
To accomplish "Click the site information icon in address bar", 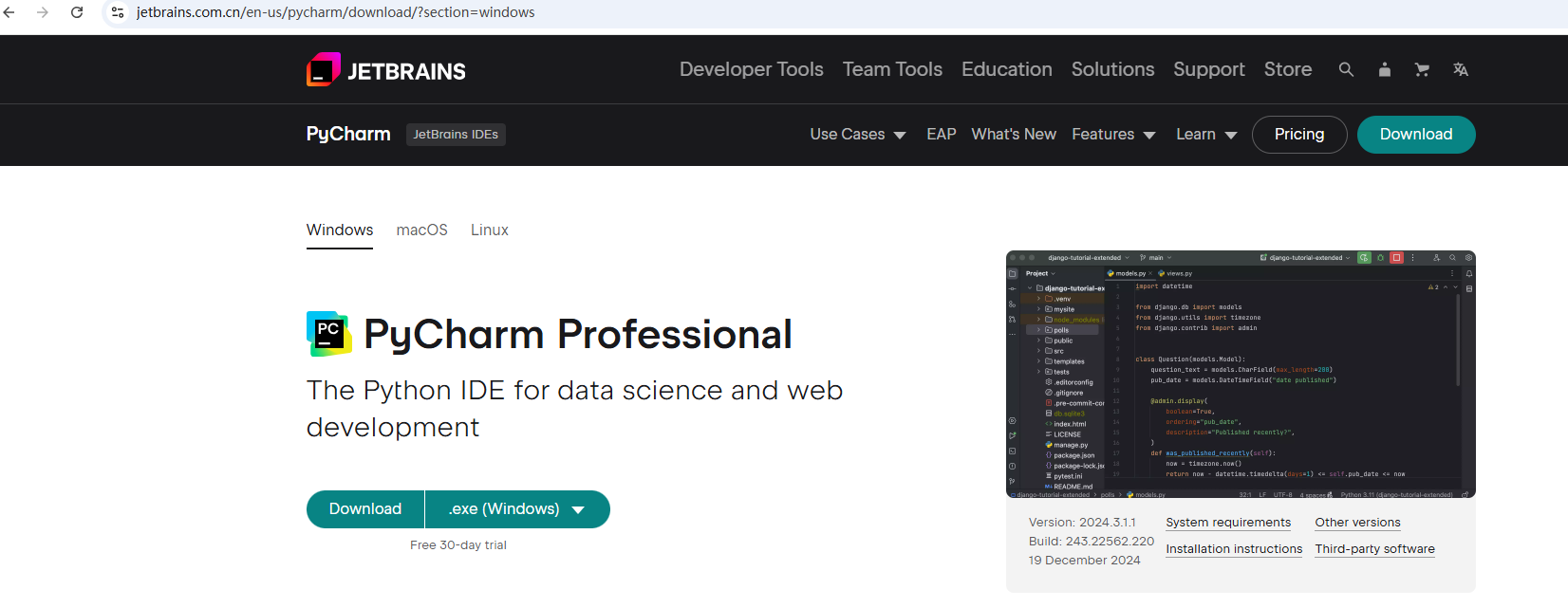I will [x=118, y=12].
